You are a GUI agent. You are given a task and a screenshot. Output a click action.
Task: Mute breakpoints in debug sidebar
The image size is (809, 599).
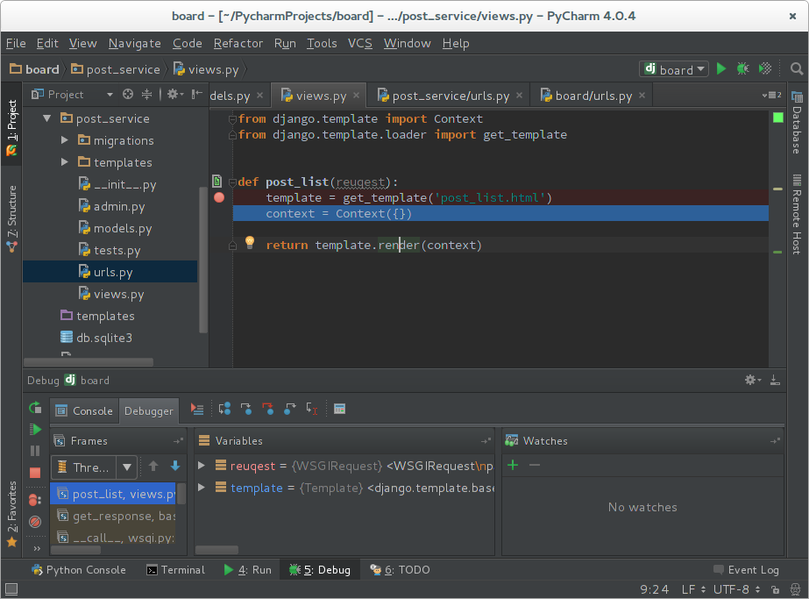coord(35,522)
